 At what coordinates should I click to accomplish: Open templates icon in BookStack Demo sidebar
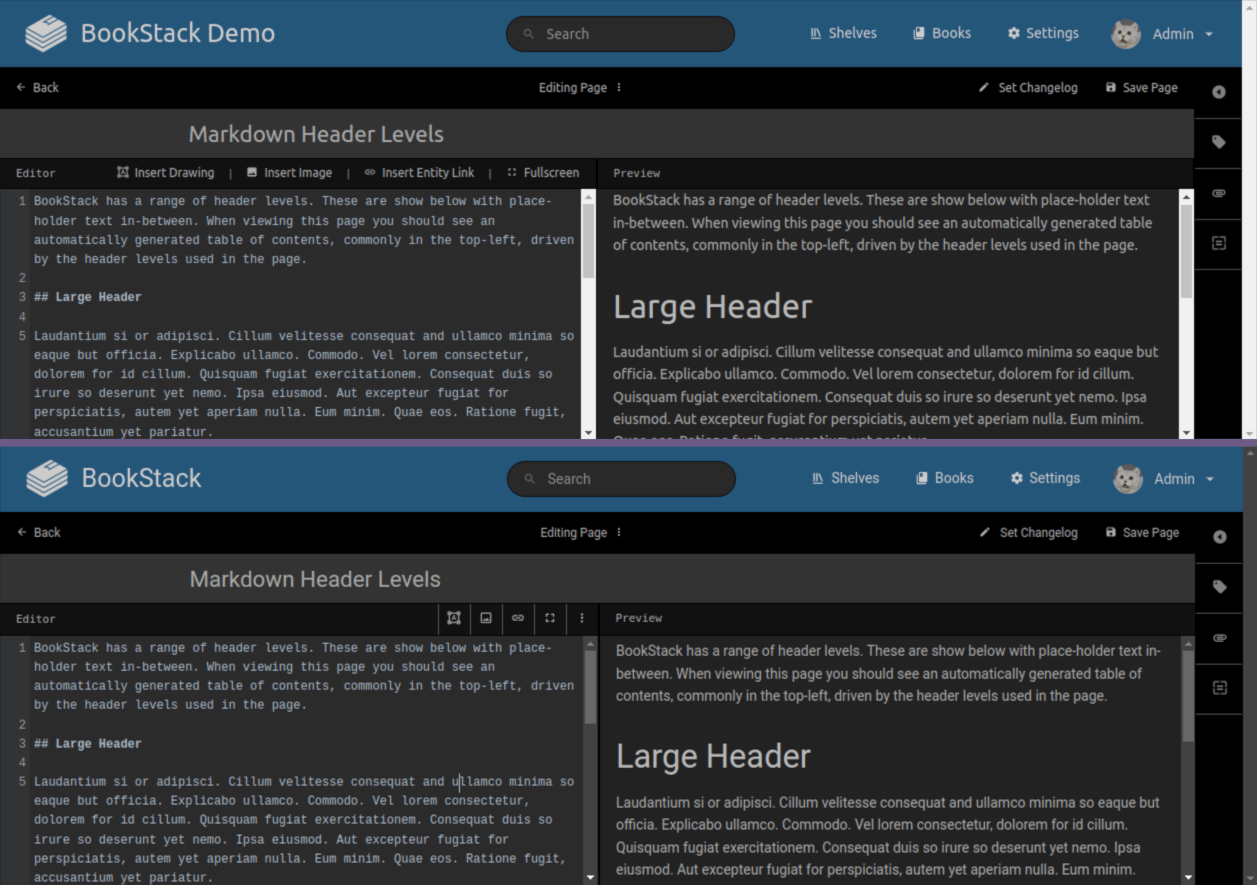pos(1218,243)
